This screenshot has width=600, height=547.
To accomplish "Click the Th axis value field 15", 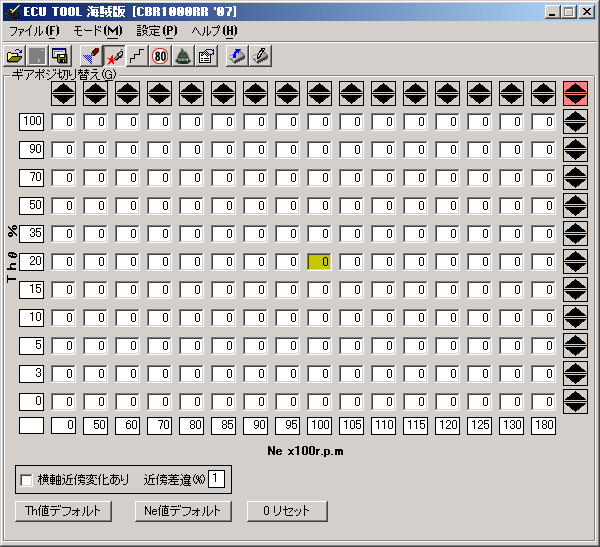I will click(32, 289).
